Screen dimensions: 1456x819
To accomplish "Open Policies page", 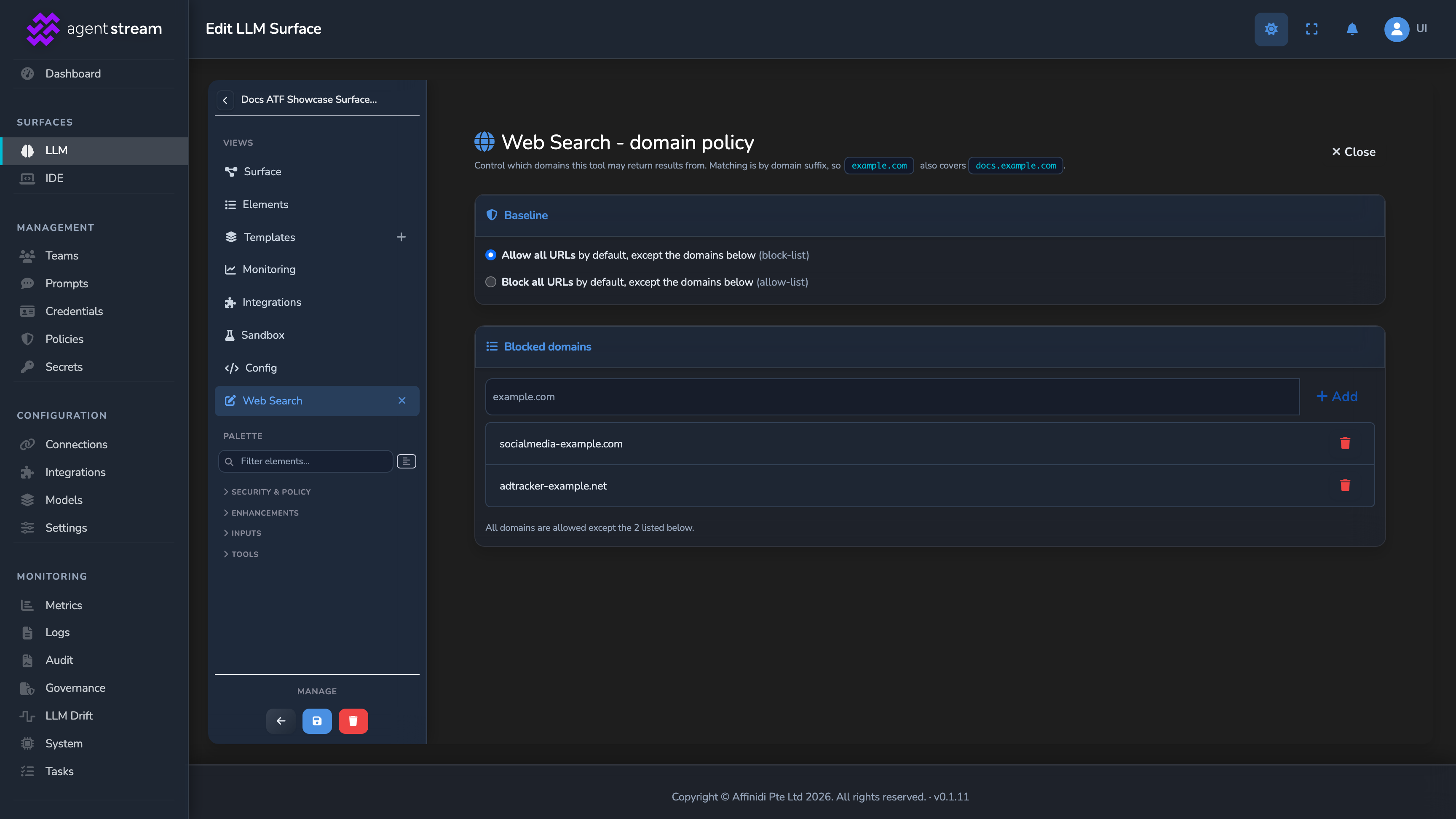I will tap(94, 339).
